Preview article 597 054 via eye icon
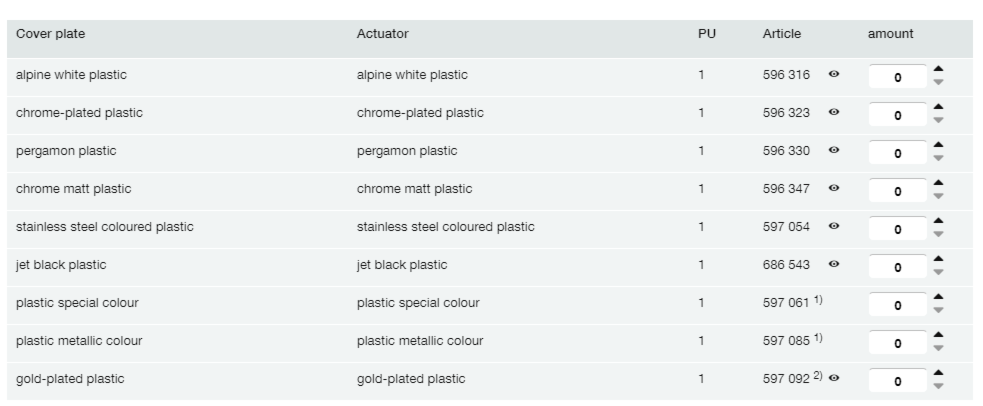Viewport: 983px width, 406px height. (833, 227)
